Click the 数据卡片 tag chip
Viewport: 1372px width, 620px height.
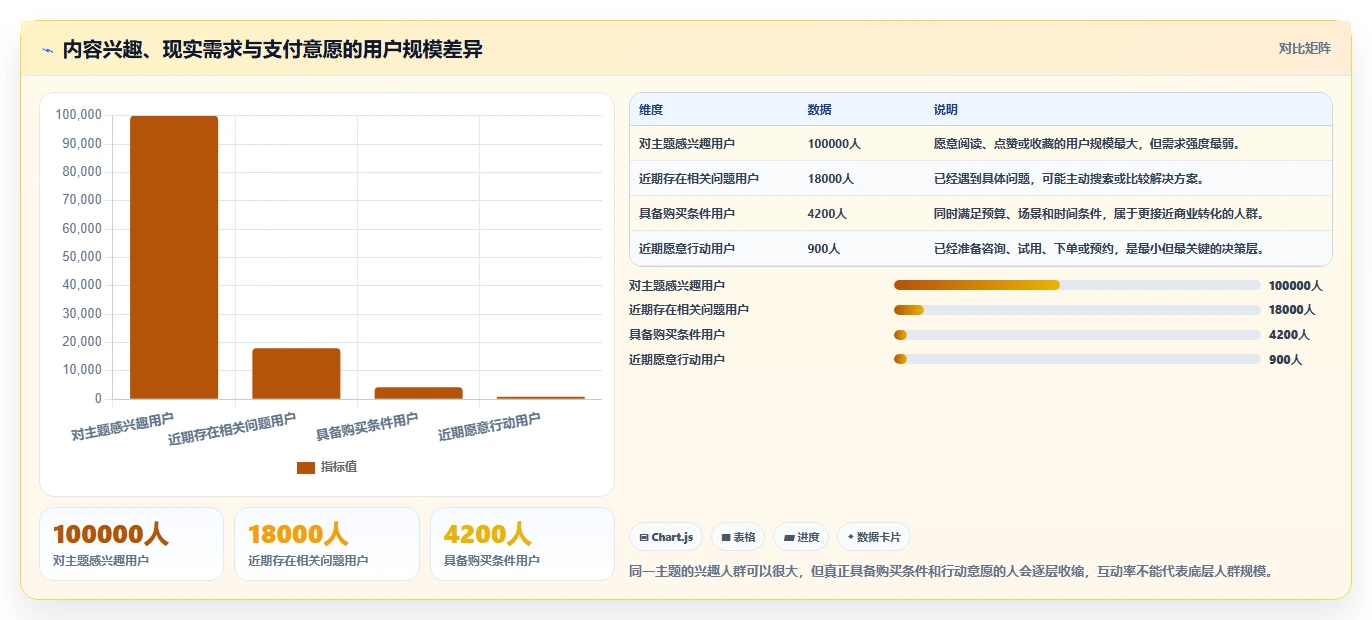pos(874,537)
